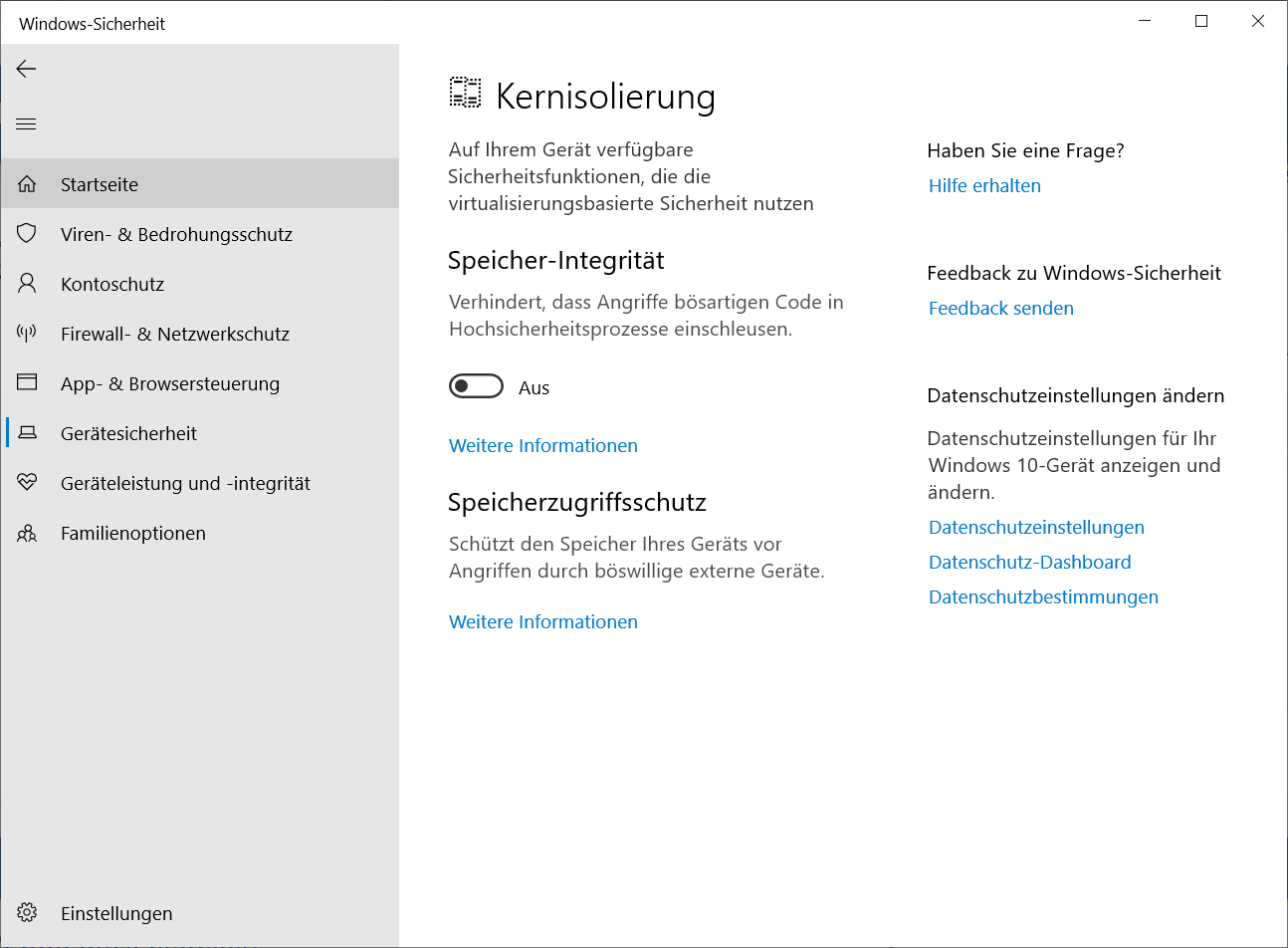1288x948 pixels.
Task: Select Gerätesicherheit in the sidebar
Action: [128, 433]
